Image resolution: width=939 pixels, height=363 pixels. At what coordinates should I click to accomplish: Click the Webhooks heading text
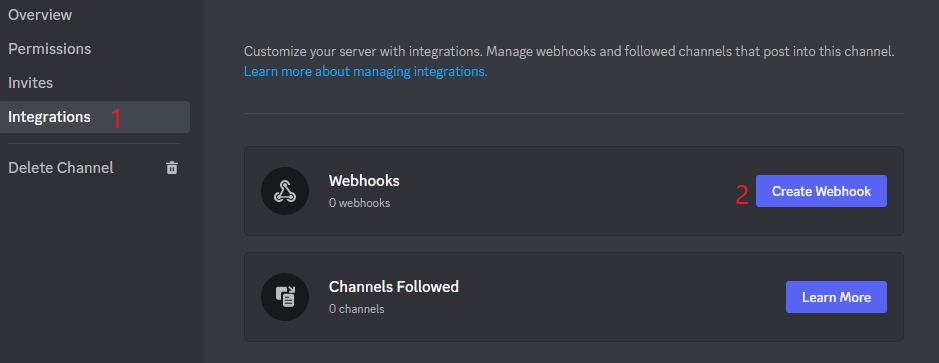[x=364, y=180]
